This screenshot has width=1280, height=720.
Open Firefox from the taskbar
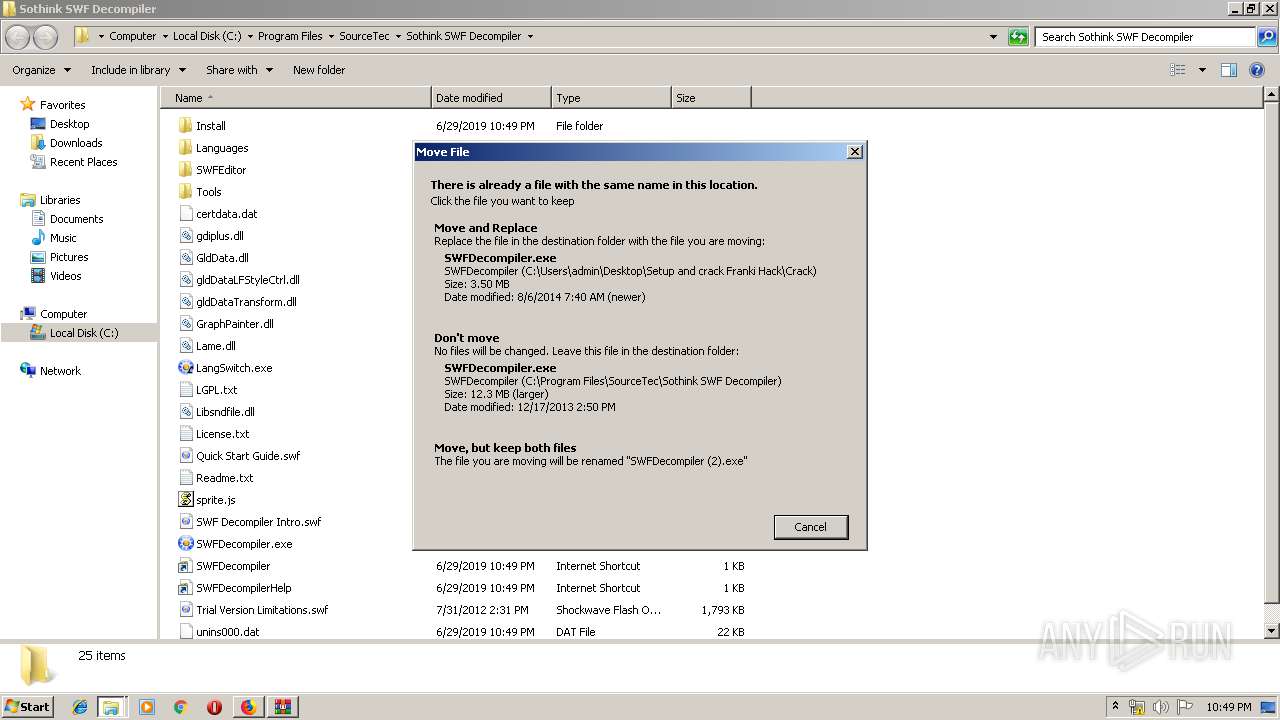click(248, 707)
